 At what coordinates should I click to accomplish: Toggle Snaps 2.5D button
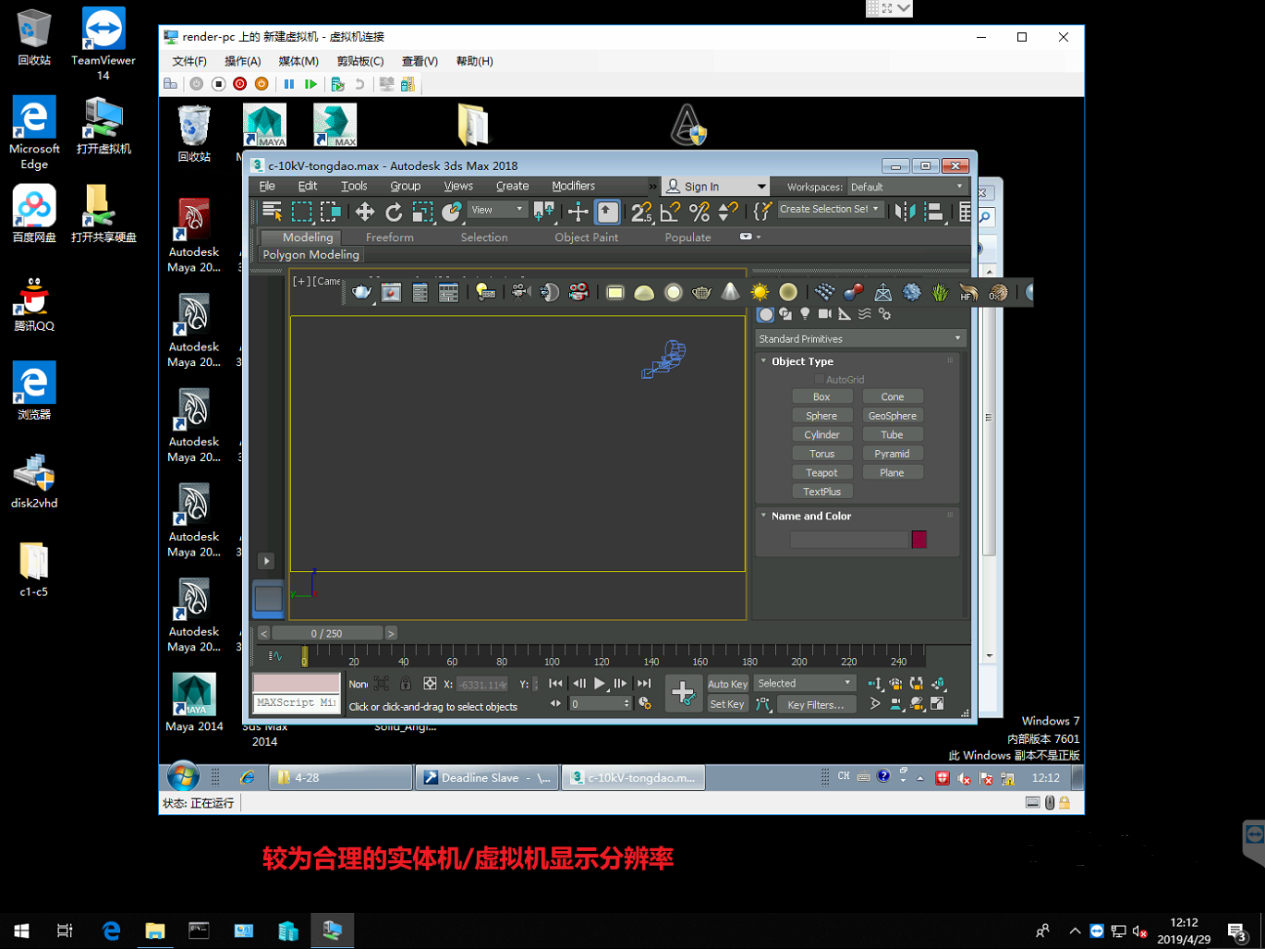pos(641,211)
